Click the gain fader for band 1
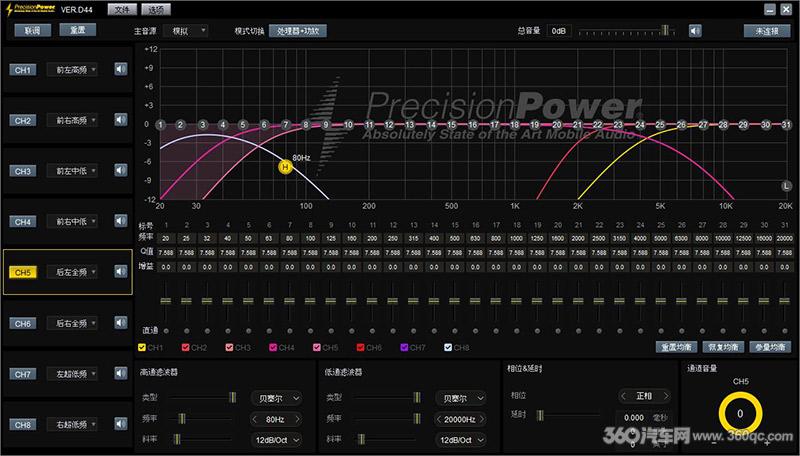This screenshot has width=800, height=456. [166, 301]
